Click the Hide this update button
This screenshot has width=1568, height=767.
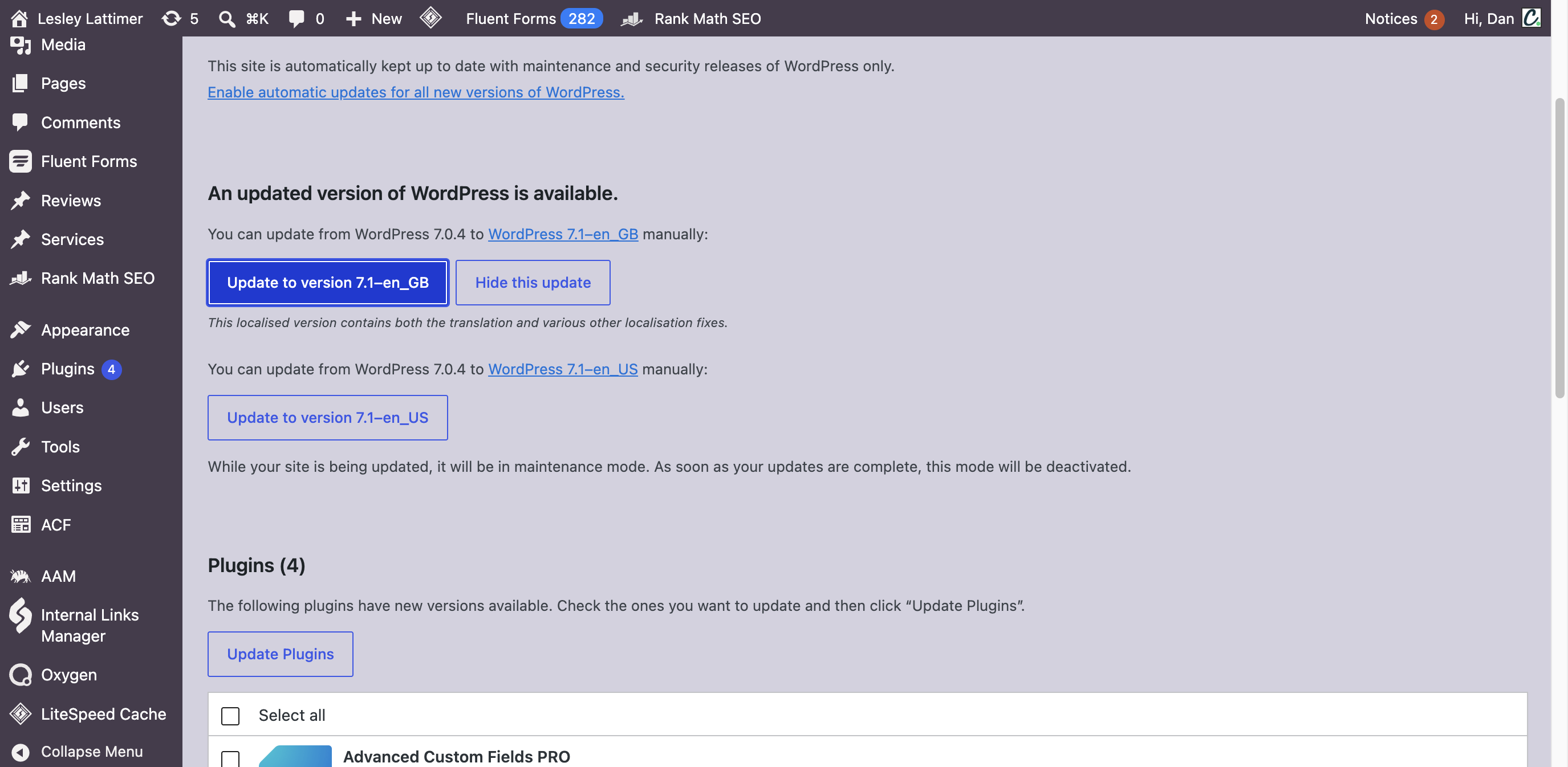pyautogui.click(x=533, y=282)
